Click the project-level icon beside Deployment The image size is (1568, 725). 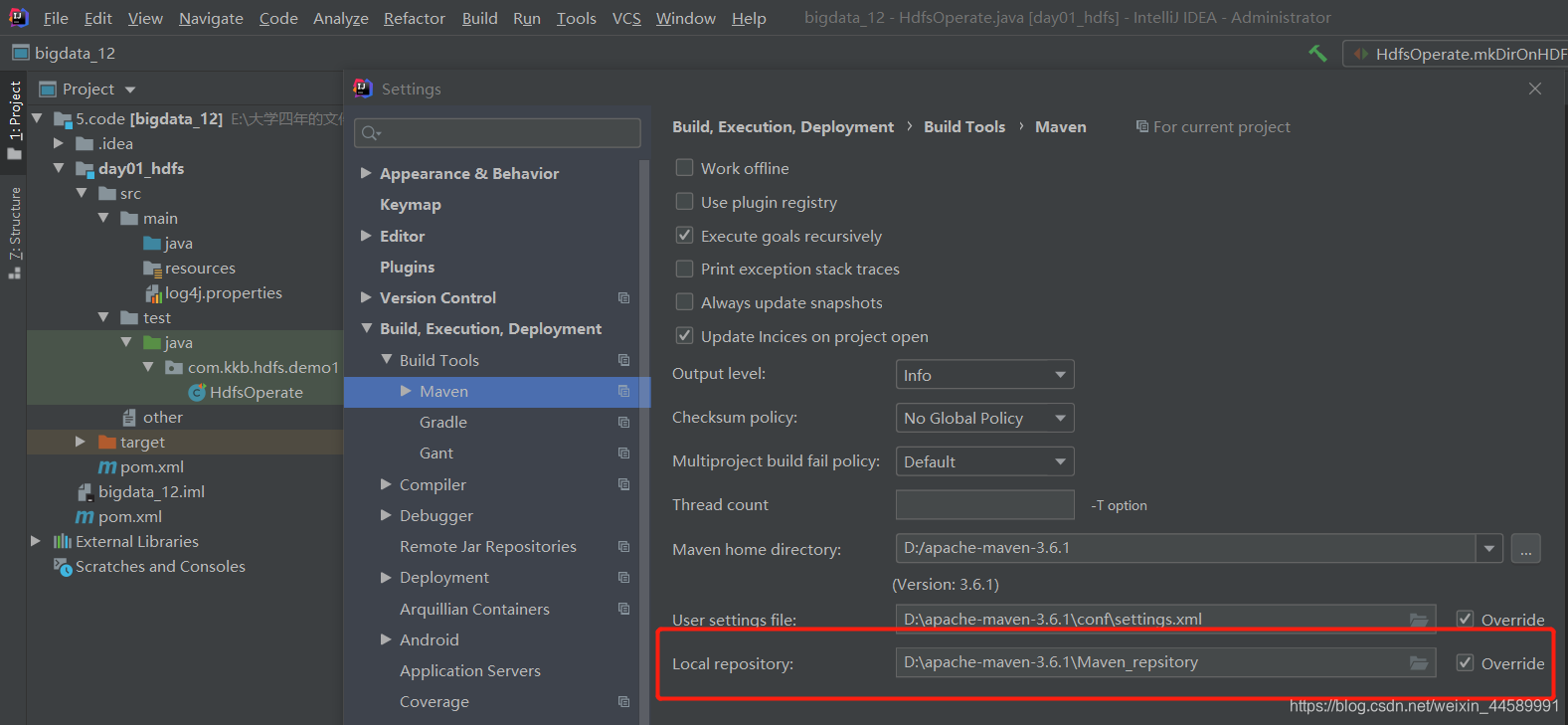[x=623, y=578]
